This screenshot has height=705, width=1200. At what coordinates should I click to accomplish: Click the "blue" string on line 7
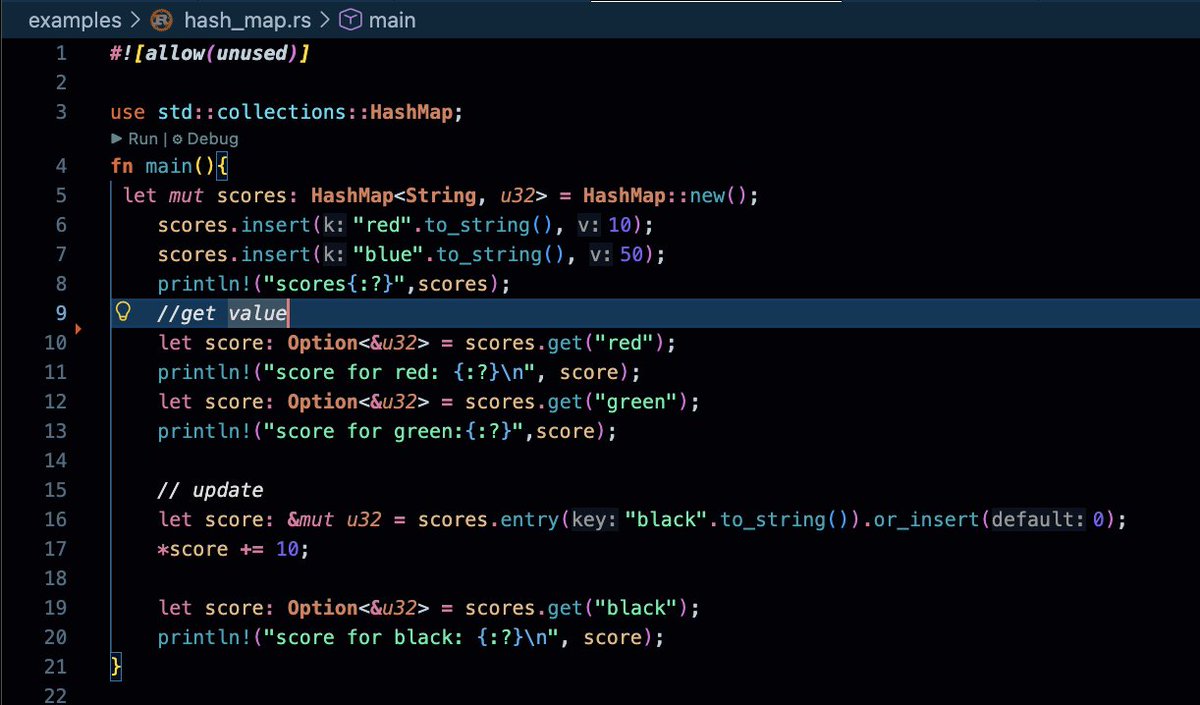point(388,254)
